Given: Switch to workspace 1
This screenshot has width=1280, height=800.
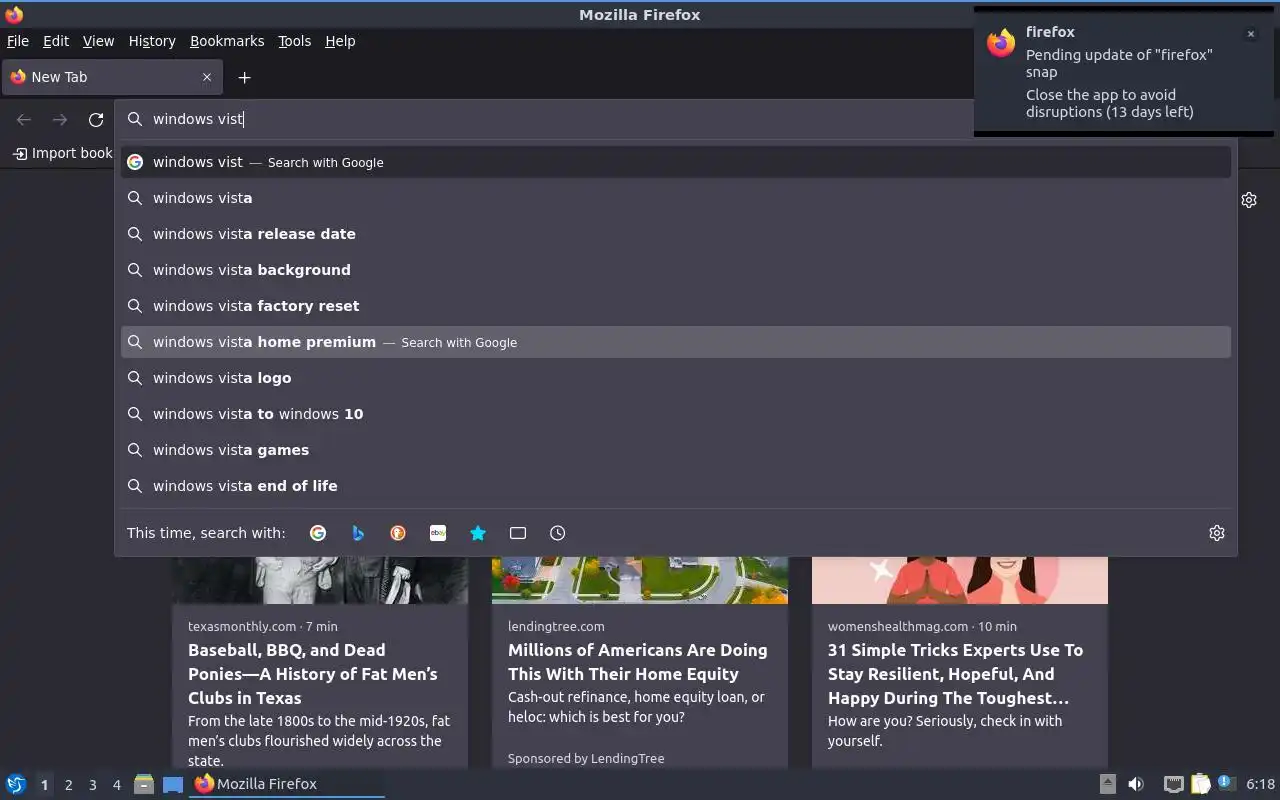Looking at the screenshot, I should coord(44,785).
